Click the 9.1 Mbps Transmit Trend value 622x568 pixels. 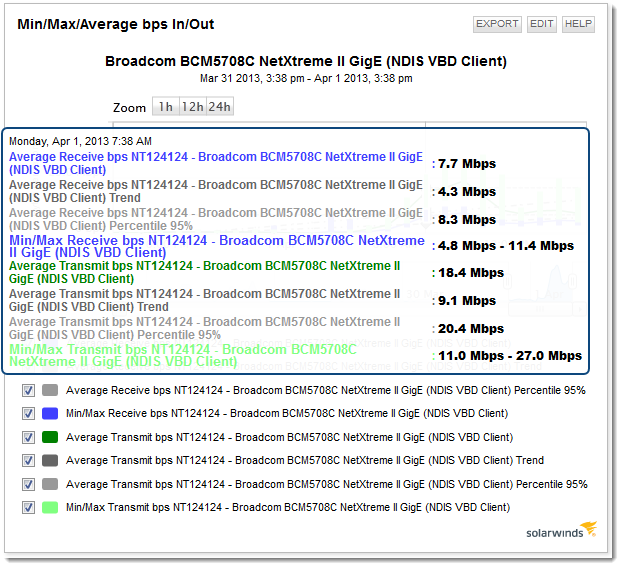pyautogui.click(x=466, y=301)
